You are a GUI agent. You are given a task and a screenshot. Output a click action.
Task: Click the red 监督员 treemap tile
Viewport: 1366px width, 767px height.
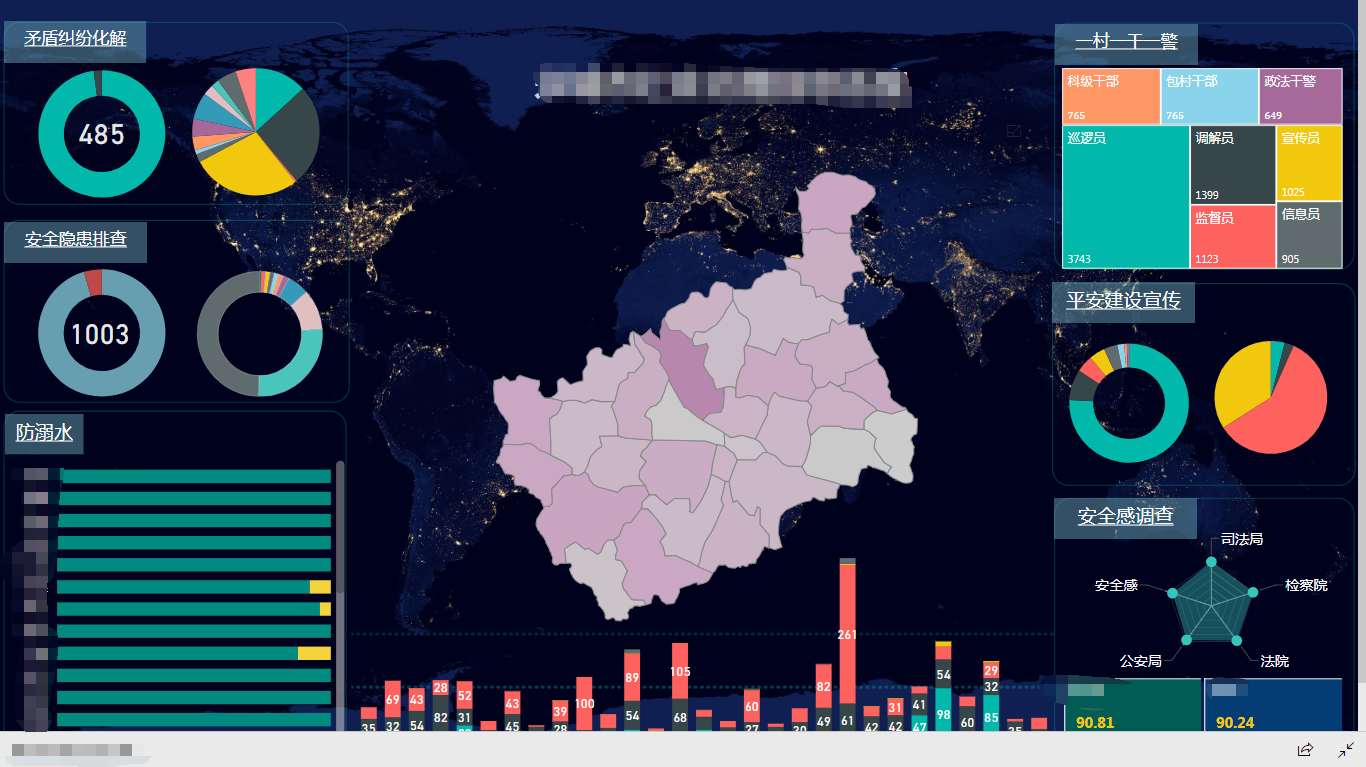(1232, 237)
